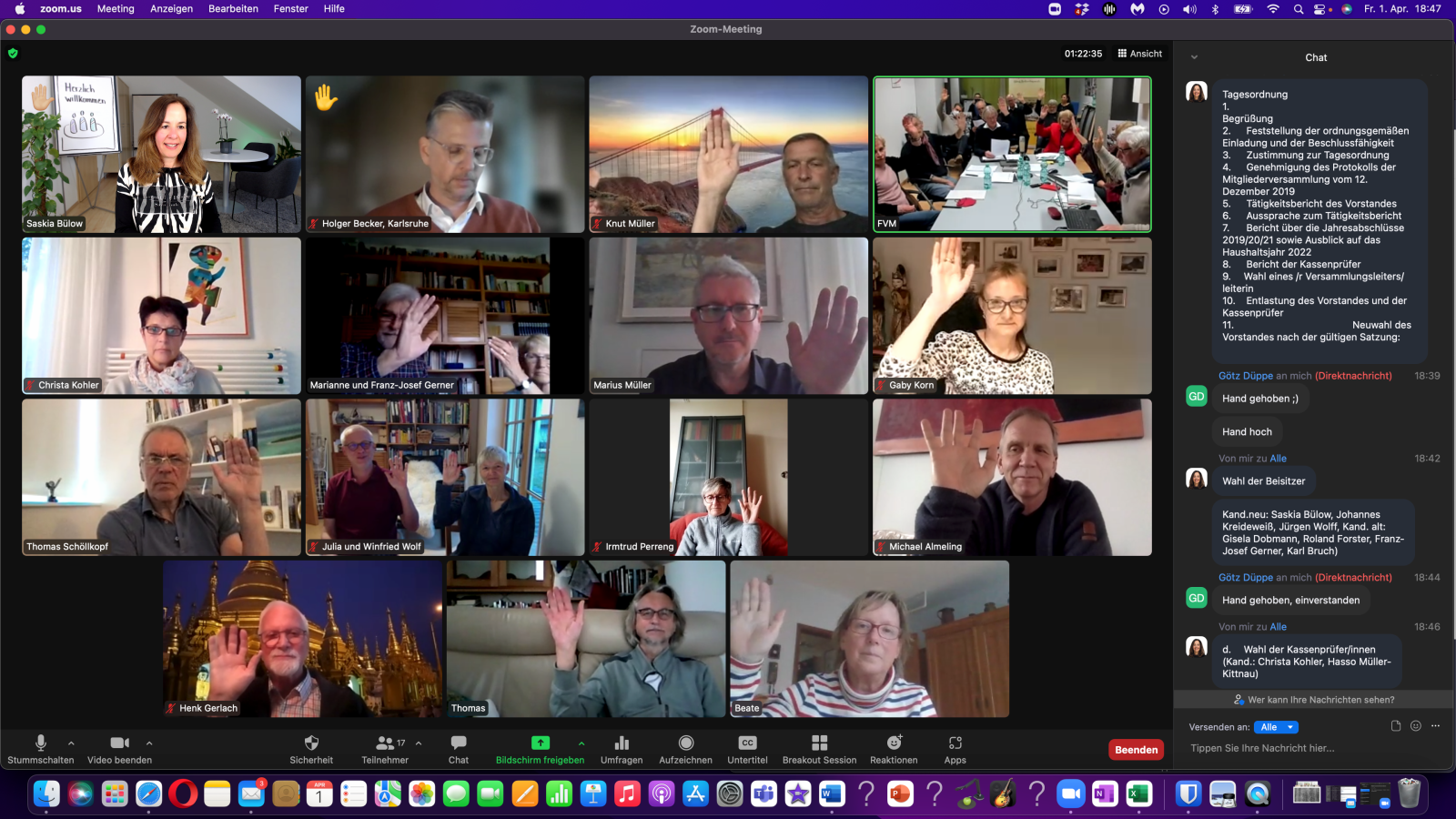Viewport: 1456px width, 819px height.
Task: Open Mail app in Dock
Action: [251, 794]
